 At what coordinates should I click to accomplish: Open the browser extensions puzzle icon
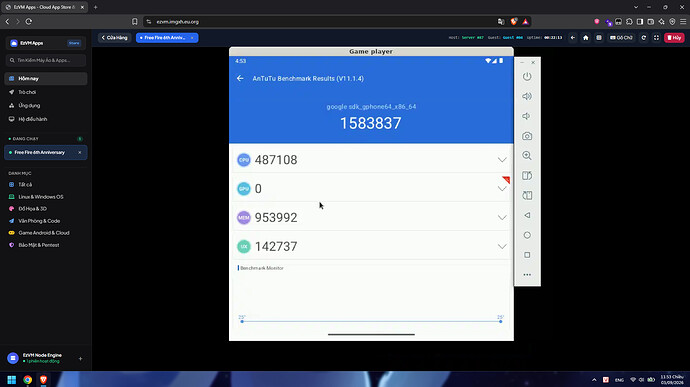coord(629,22)
